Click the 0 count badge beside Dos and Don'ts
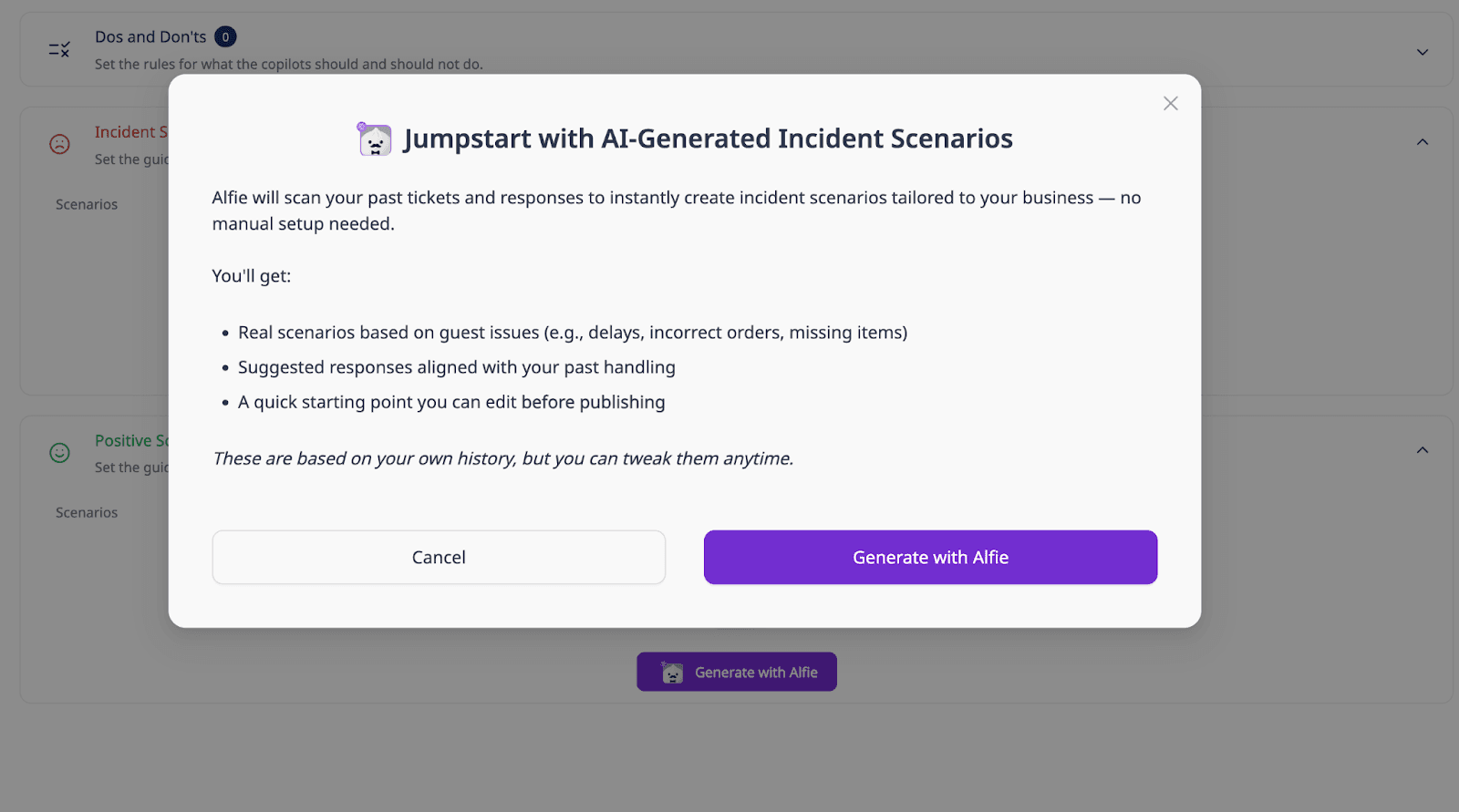Viewport: 1459px width, 812px height. click(225, 37)
